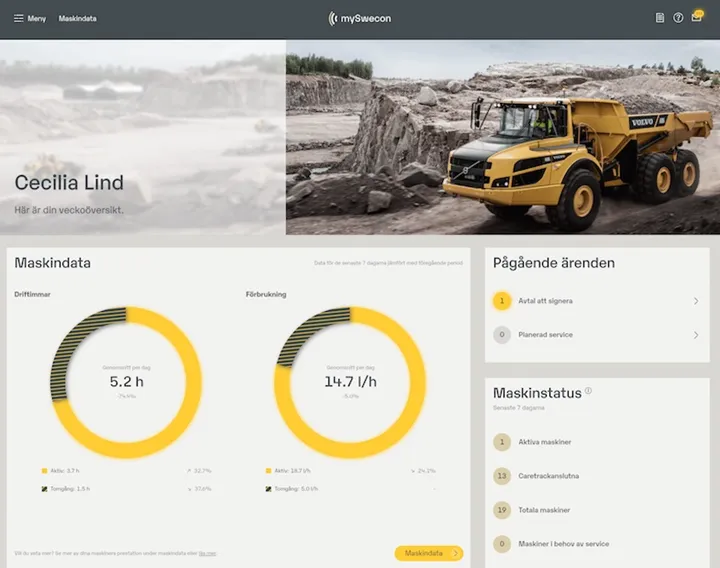Click the Aktiva maskiner label

tap(545, 442)
